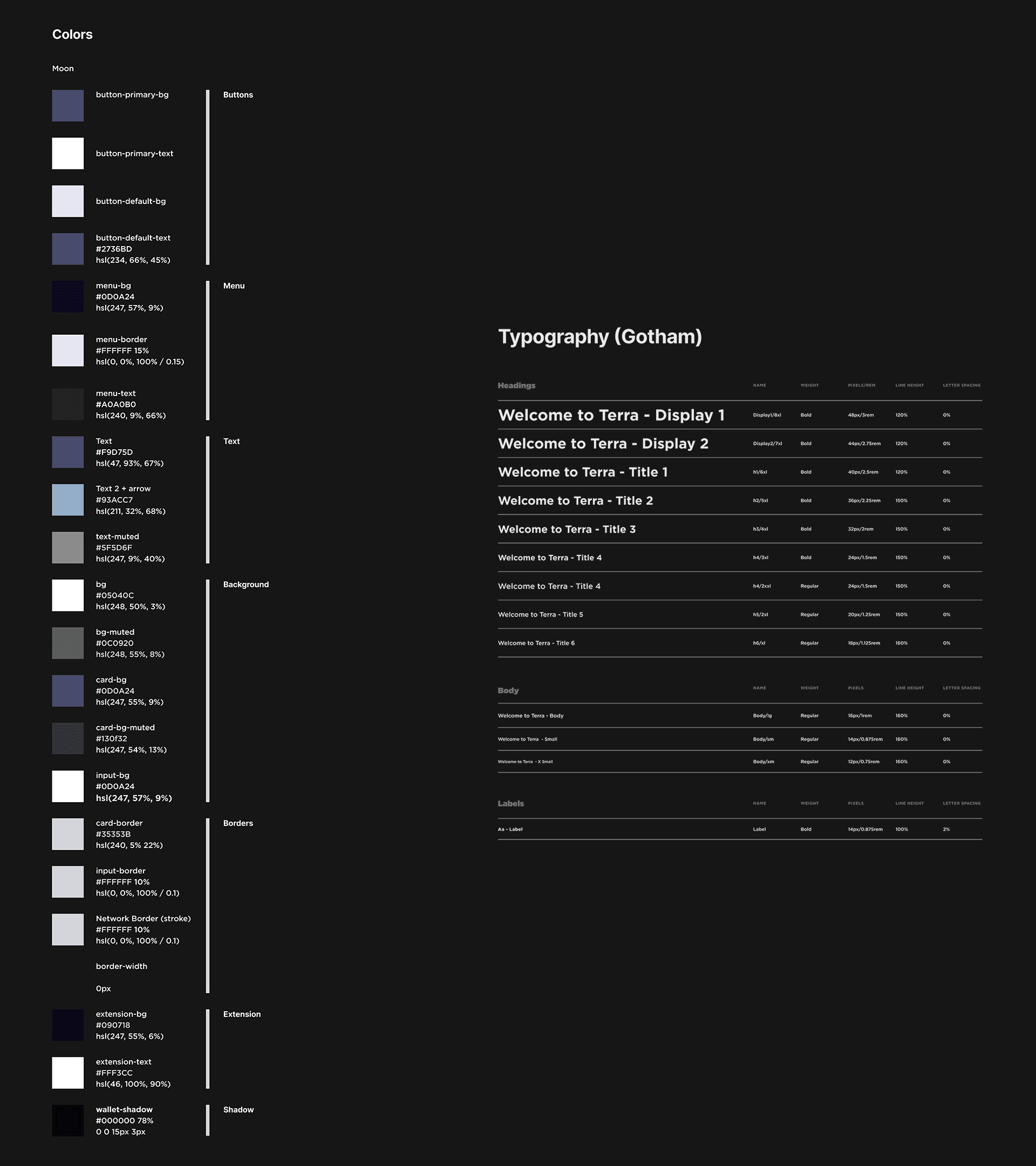Image resolution: width=1036 pixels, height=1166 pixels.
Task: Click the text-muted gray swatch
Action: pyautogui.click(x=68, y=547)
